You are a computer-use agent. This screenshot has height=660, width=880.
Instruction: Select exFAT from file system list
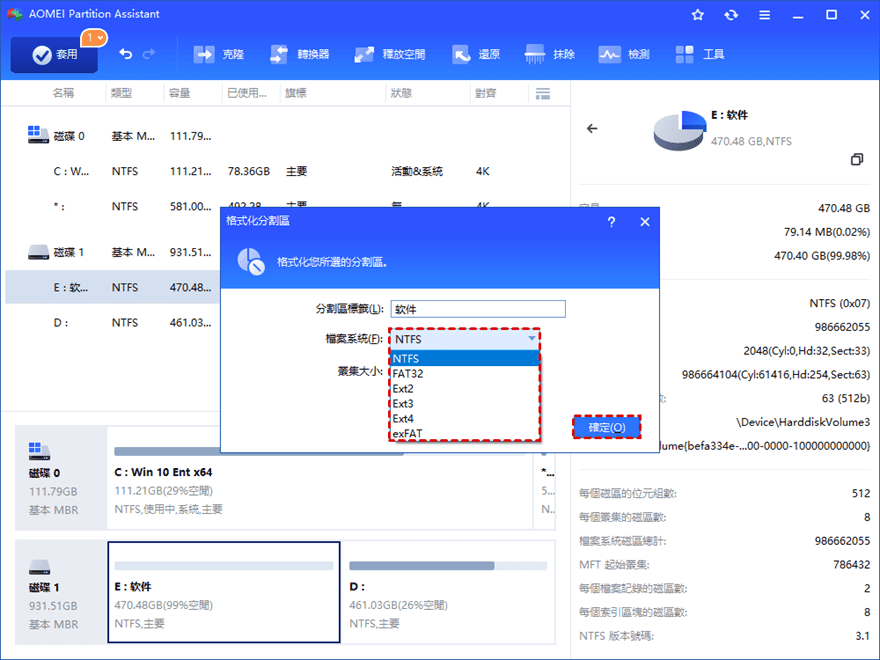[464, 433]
